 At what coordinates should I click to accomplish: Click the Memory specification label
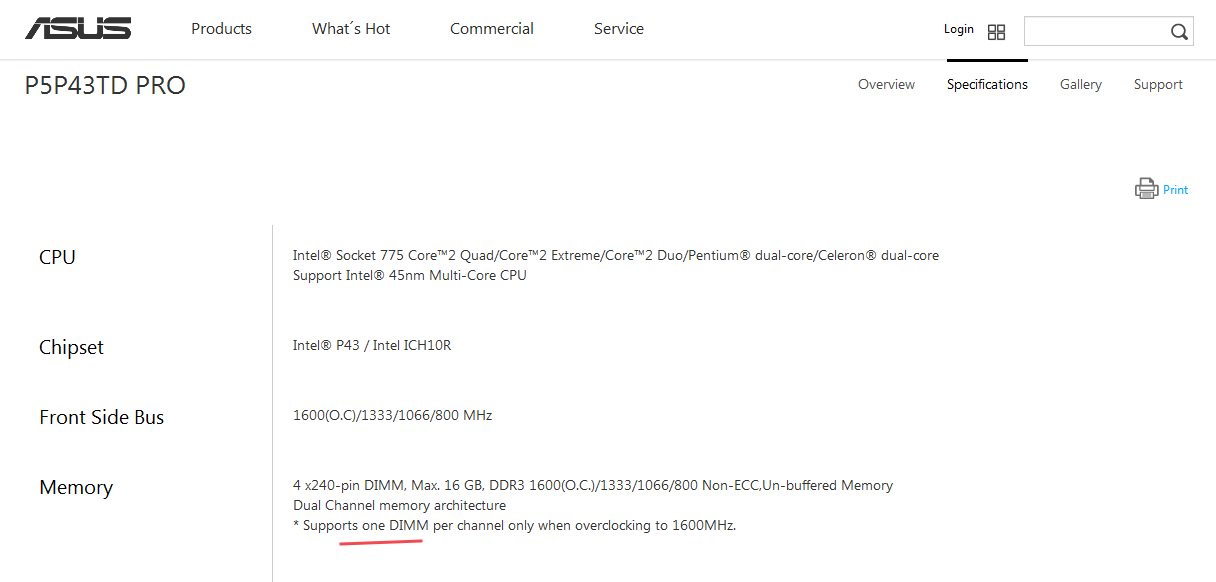(76, 487)
